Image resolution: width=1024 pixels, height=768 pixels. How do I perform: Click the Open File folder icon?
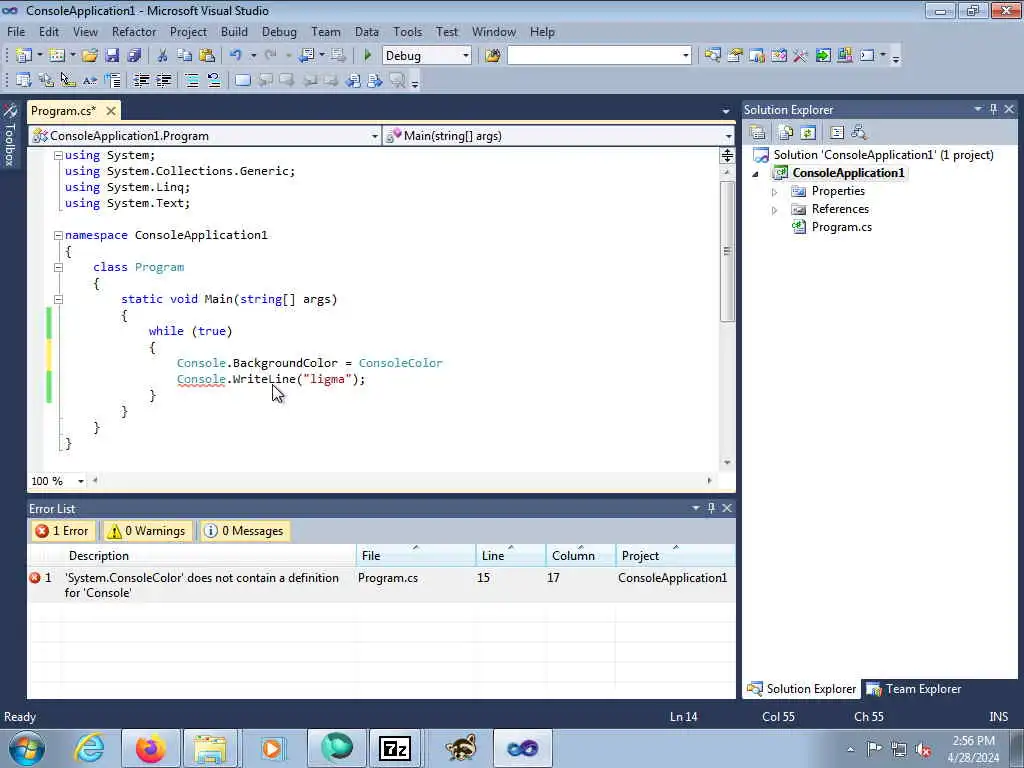coord(89,56)
